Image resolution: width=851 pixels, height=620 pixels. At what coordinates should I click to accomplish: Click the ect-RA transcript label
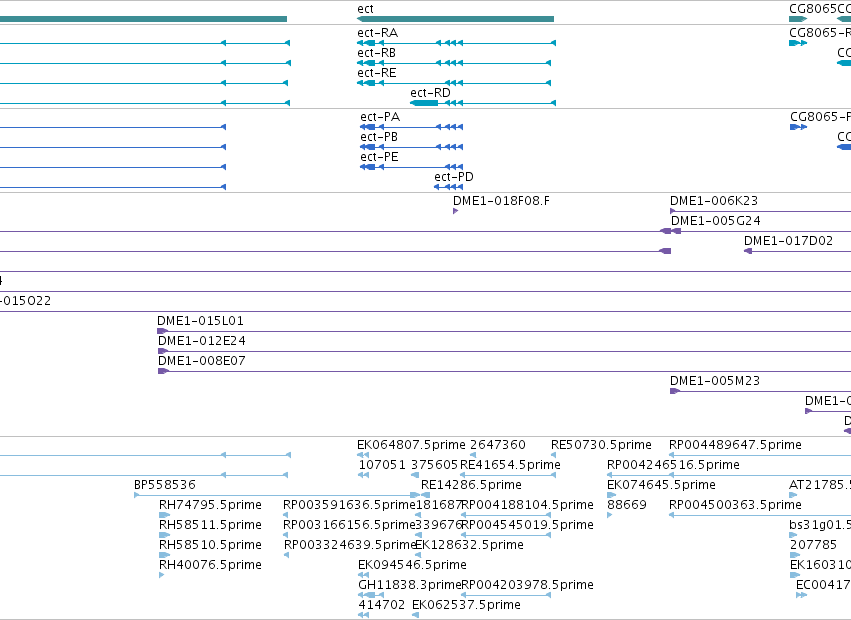coord(378,33)
